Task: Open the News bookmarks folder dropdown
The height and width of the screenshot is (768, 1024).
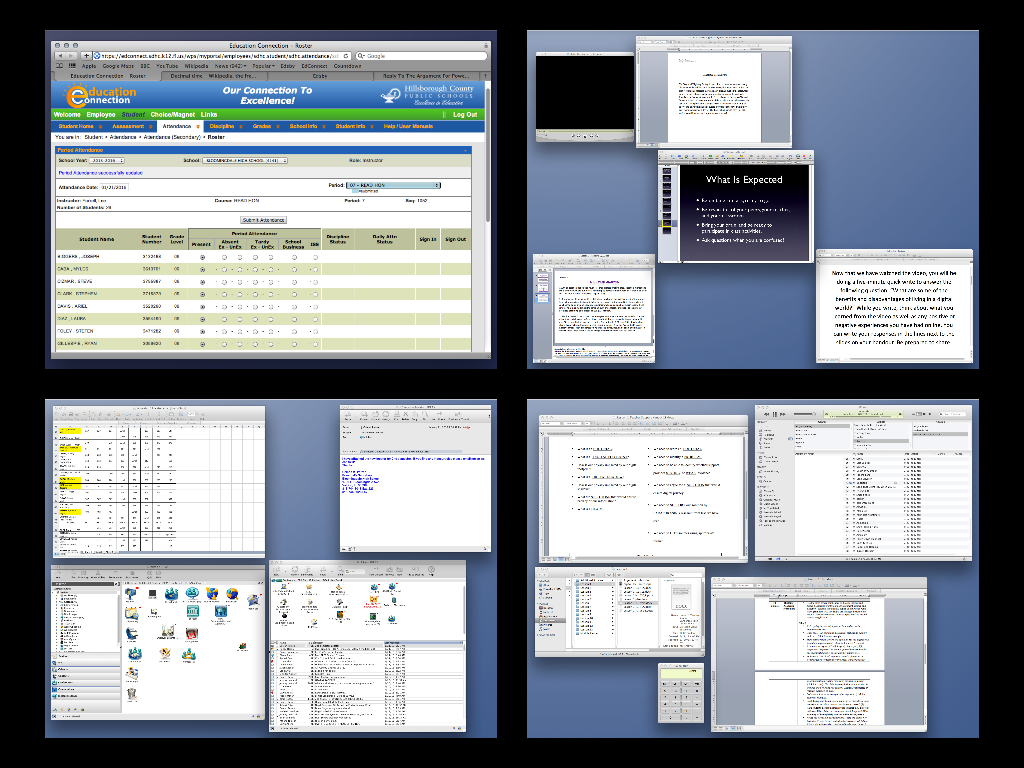Action: (x=231, y=66)
